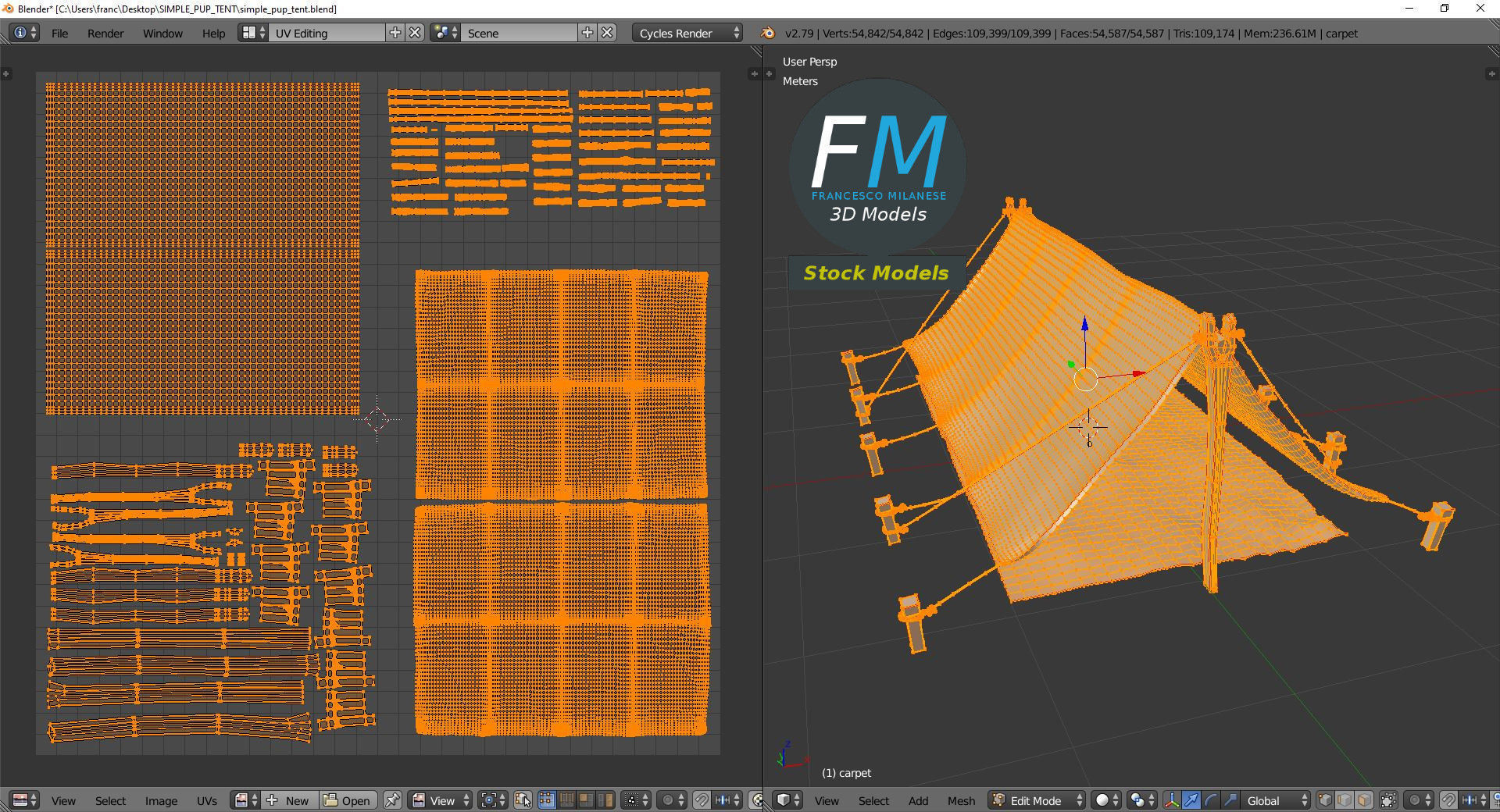The image size is (1500, 812).
Task: Open the screen layout browser icon
Action: point(253,33)
